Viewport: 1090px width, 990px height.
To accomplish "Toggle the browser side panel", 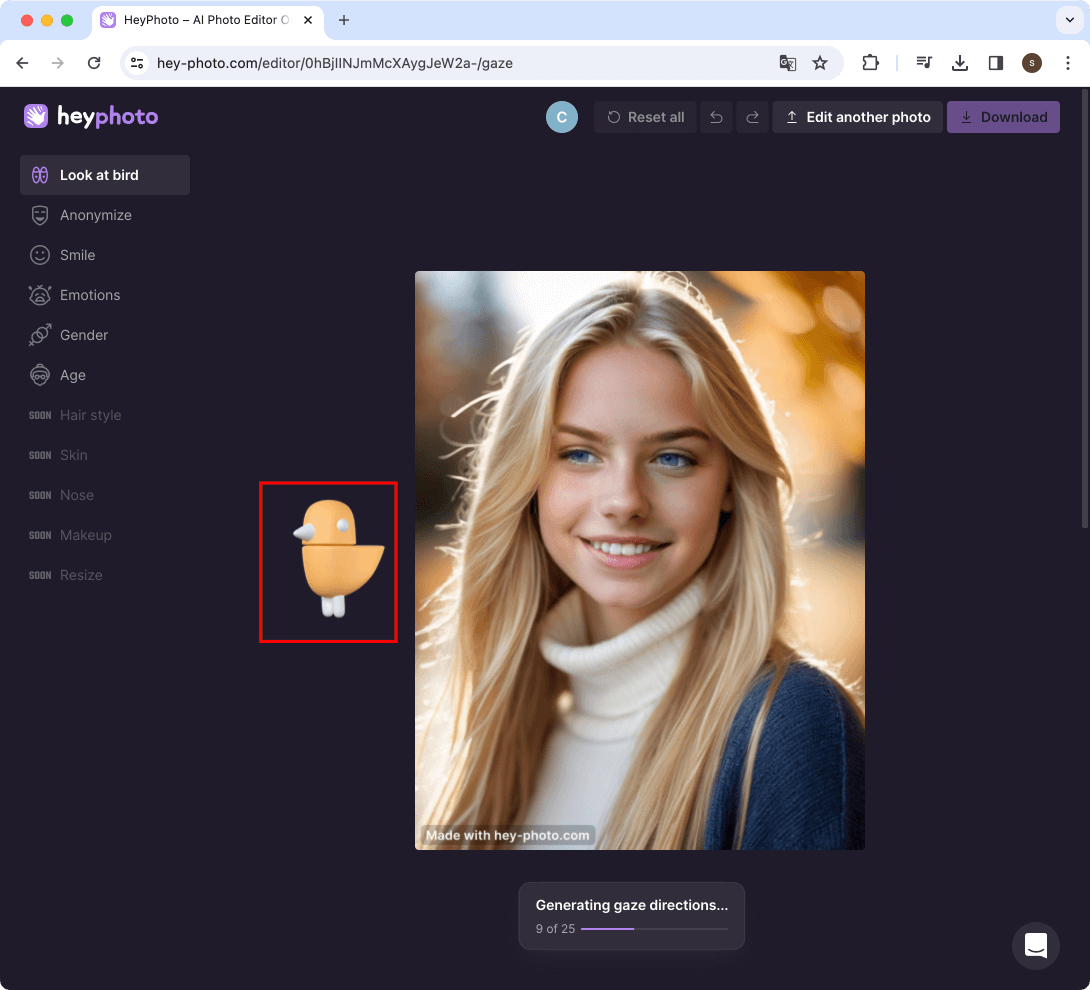I will 995,63.
